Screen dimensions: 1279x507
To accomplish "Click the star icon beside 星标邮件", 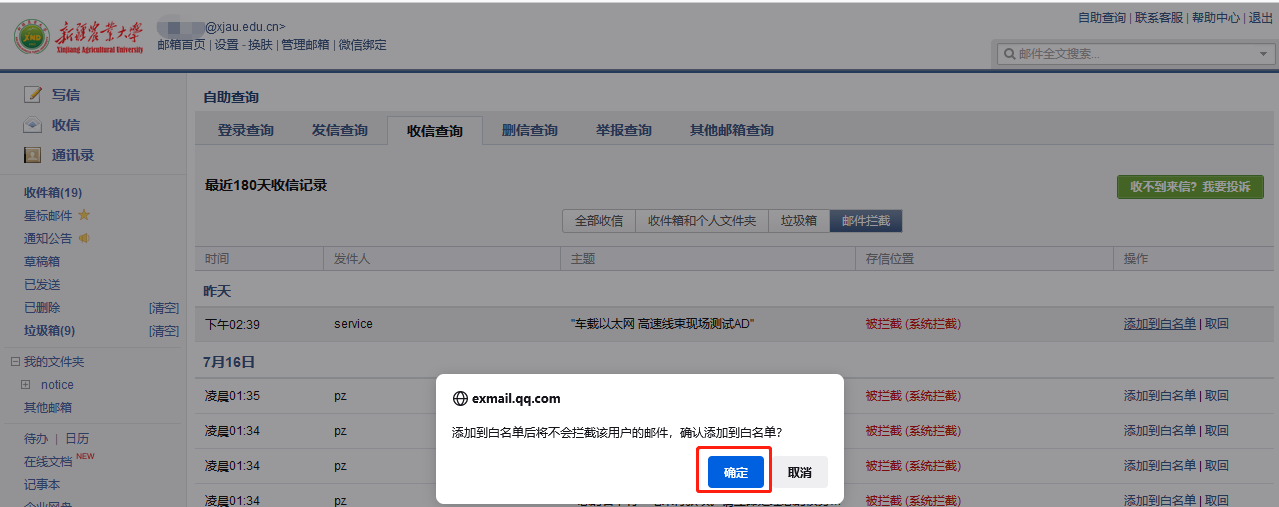I will point(84,215).
